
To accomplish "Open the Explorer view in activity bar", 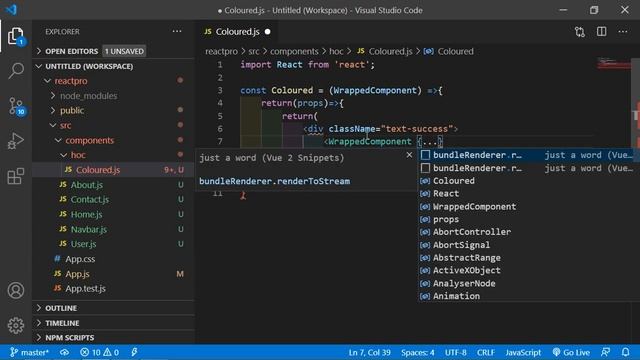I will (16, 36).
